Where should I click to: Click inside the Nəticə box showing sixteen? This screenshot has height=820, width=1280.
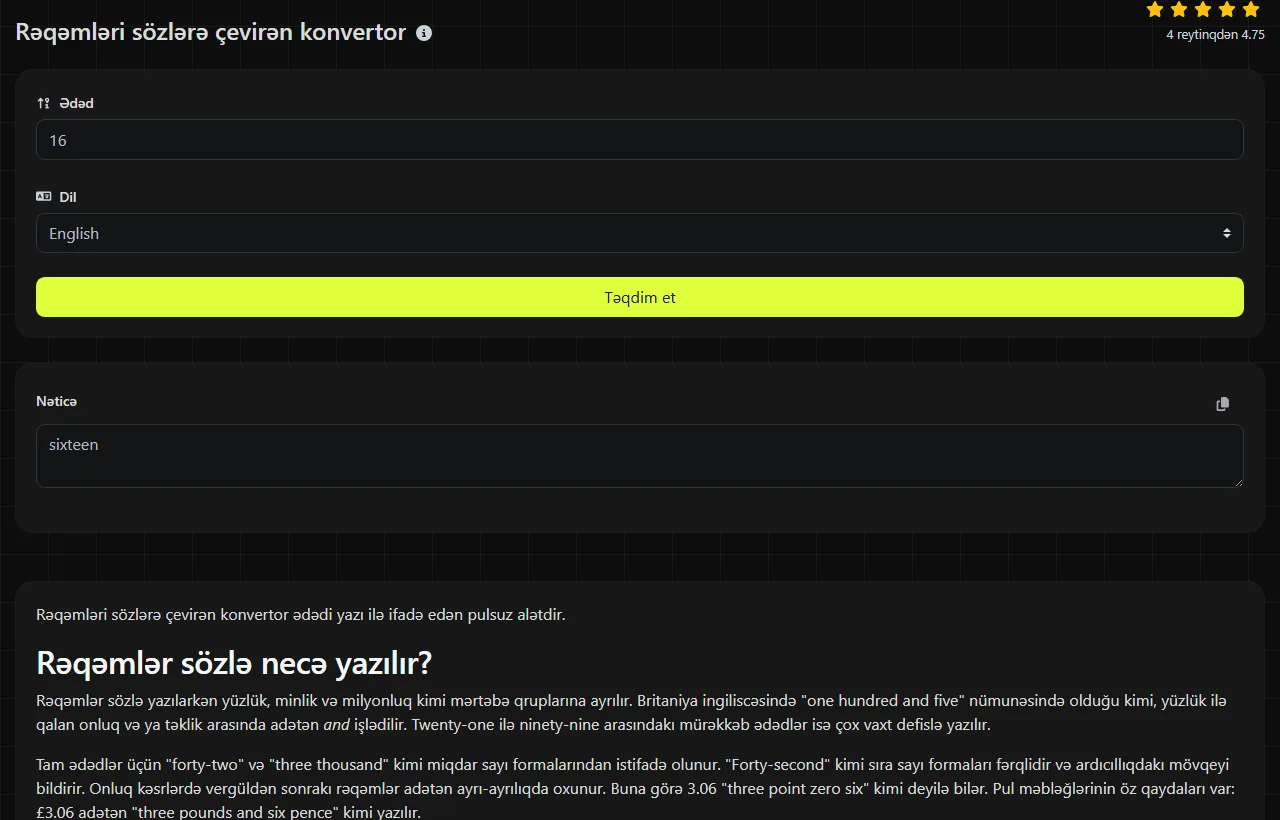tap(640, 456)
